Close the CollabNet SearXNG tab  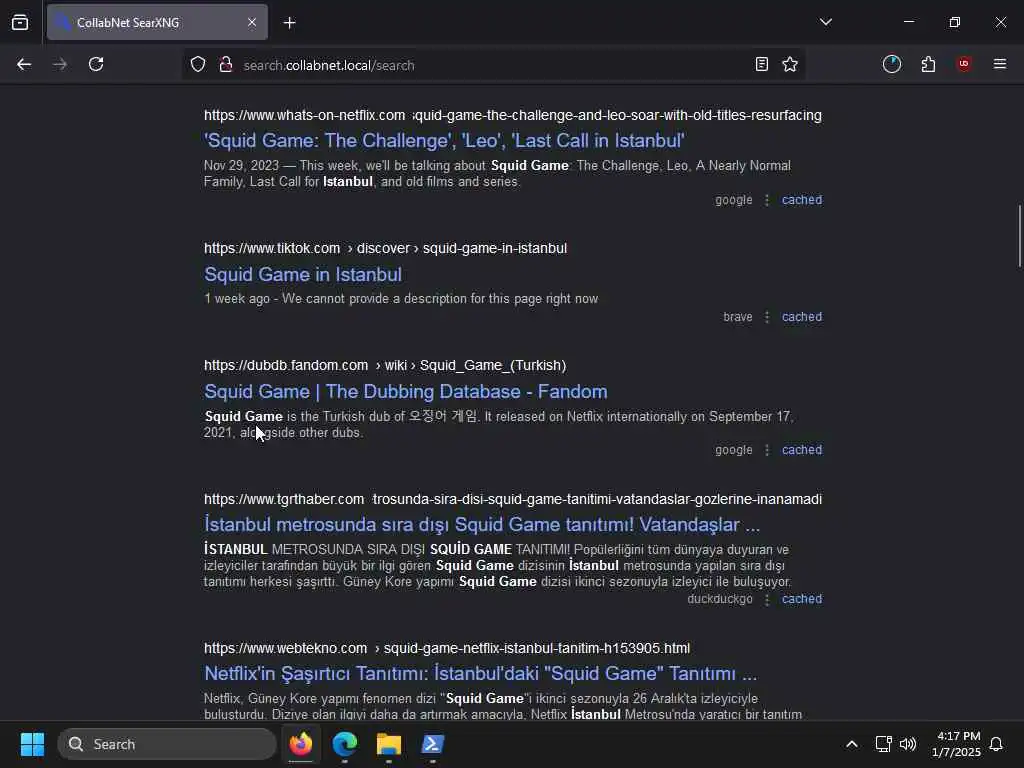252,23
